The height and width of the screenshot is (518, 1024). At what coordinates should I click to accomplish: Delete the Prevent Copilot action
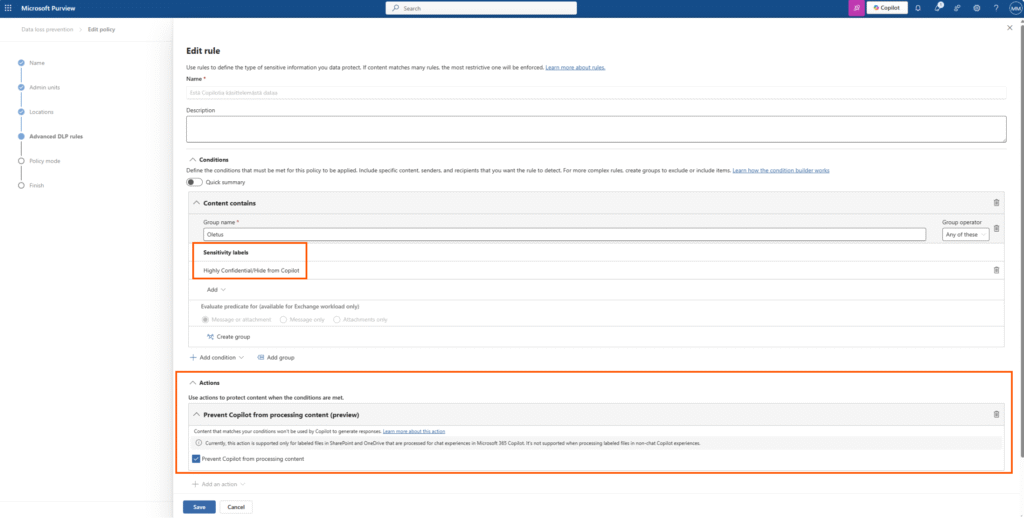(x=996, y=414)
